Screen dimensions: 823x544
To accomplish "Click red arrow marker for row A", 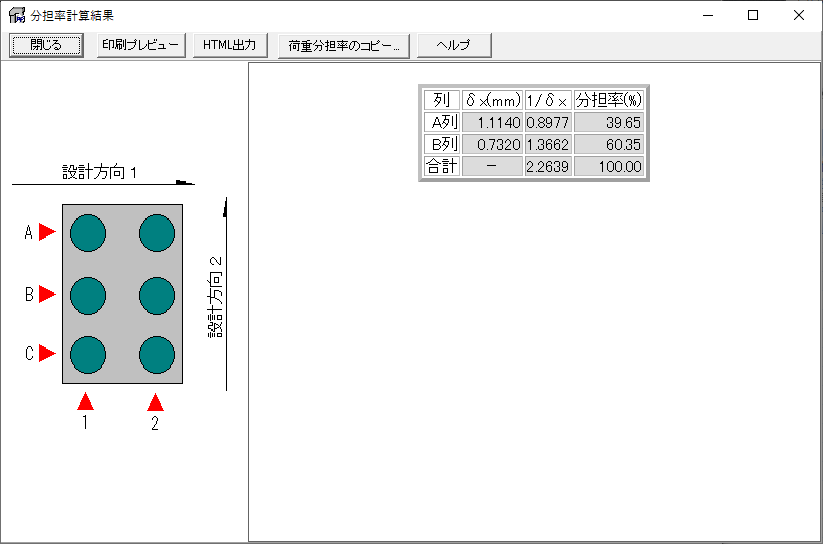I will (47, 232).
